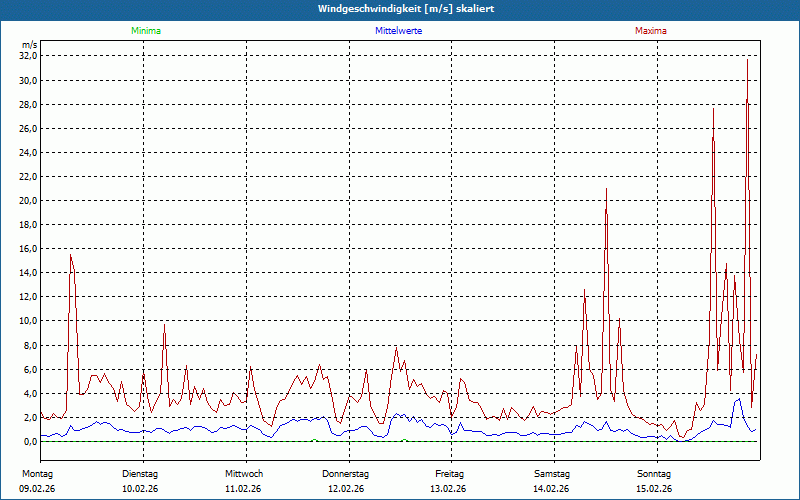The height and width of the screenshot is (500, 800).
Task: Click the Mittwoch day label
Action: (243, 473)
